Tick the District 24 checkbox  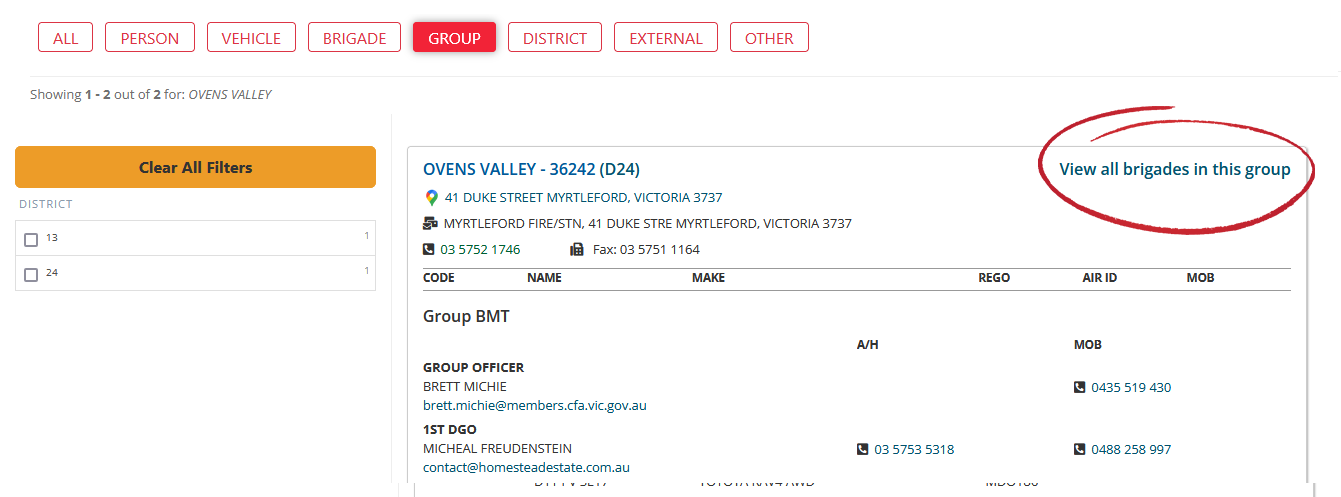[31, 274]
